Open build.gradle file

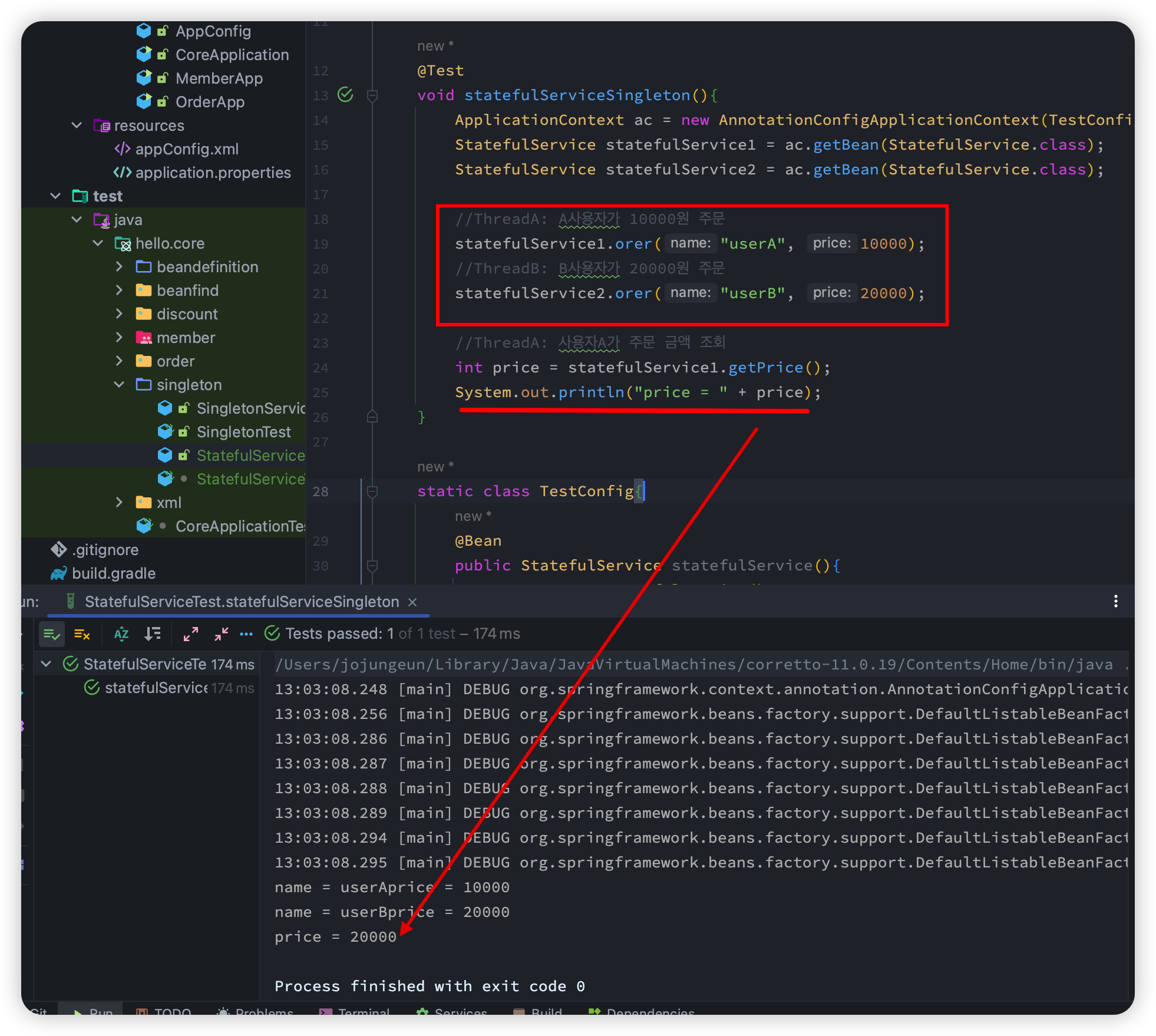(x=114, y=573)
